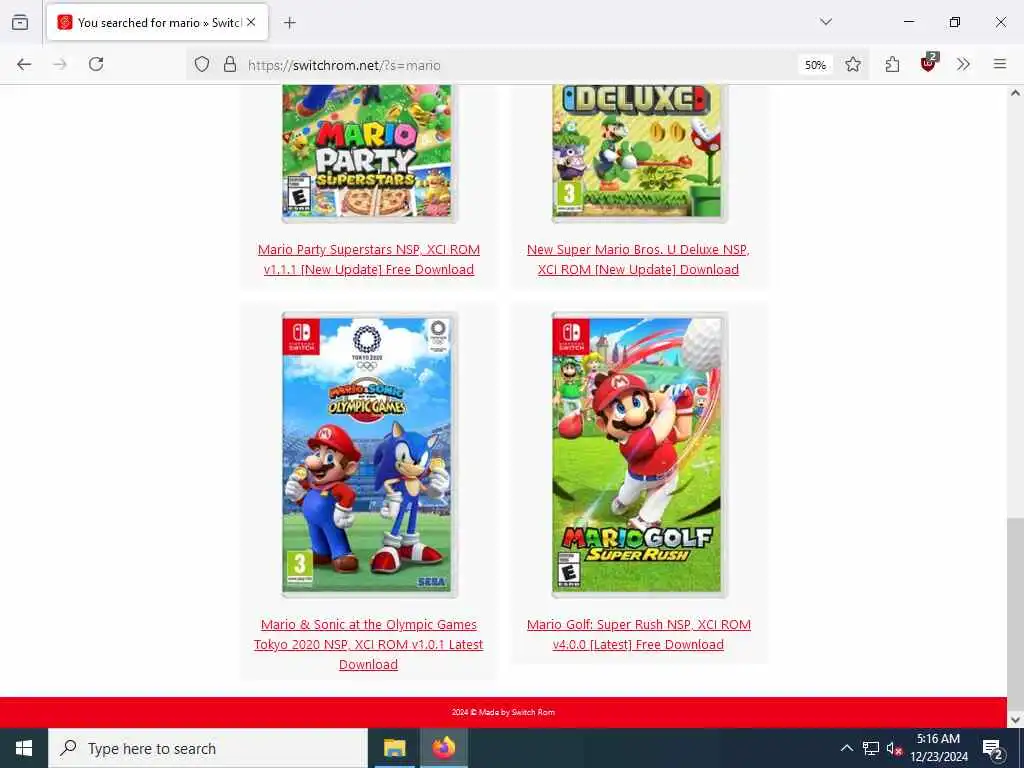Open Mario Golf Super Rush cover image
This screenshot has width=1024, height=768.
(x=639, y=455)
